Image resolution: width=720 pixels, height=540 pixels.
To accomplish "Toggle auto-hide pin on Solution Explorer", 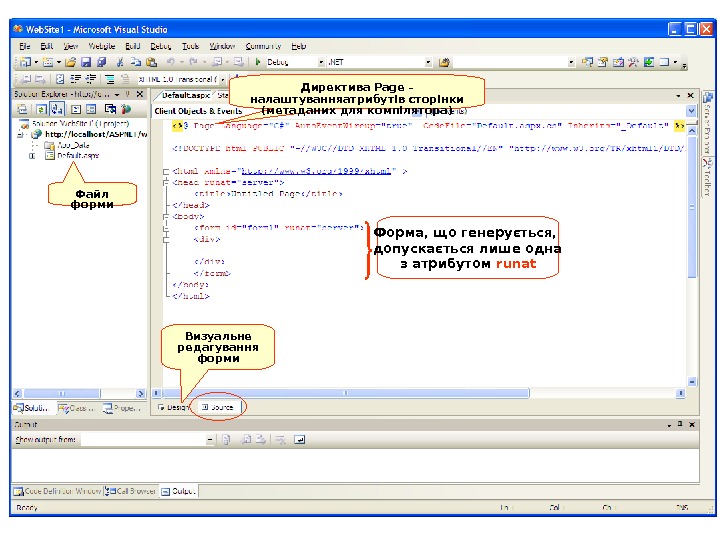I will coord(128,94).
